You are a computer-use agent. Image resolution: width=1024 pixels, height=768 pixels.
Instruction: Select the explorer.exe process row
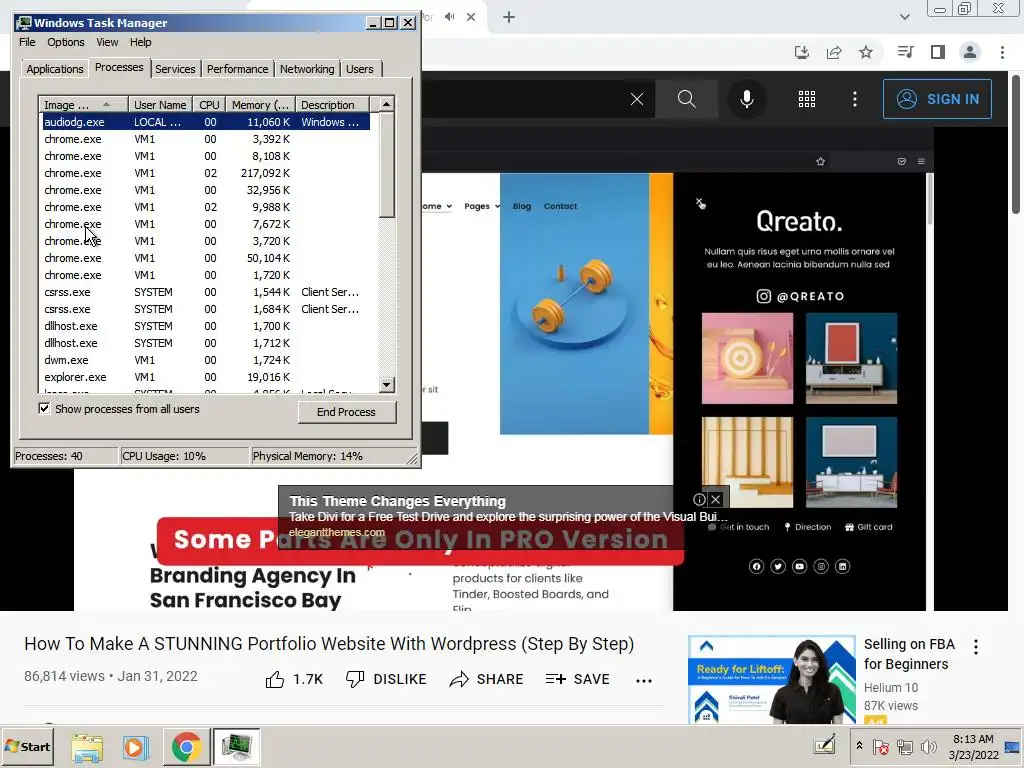[206, 377]
